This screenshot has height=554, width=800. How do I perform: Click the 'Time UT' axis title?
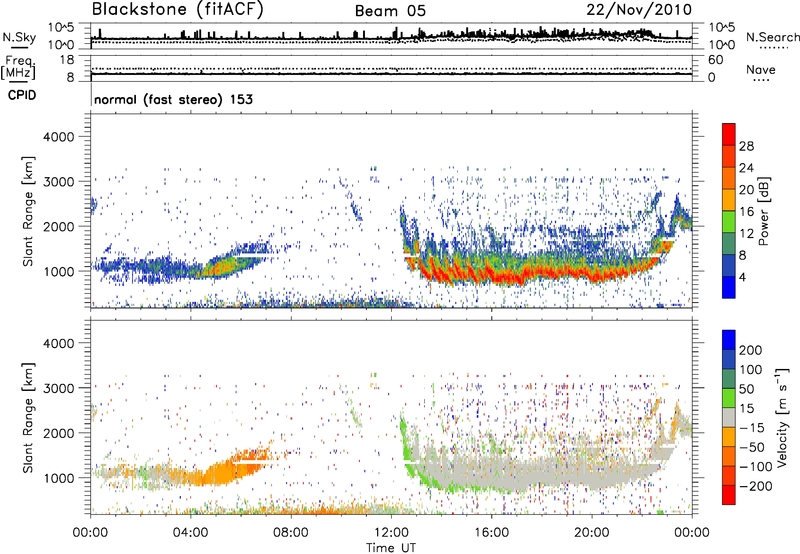pos(391,547)
